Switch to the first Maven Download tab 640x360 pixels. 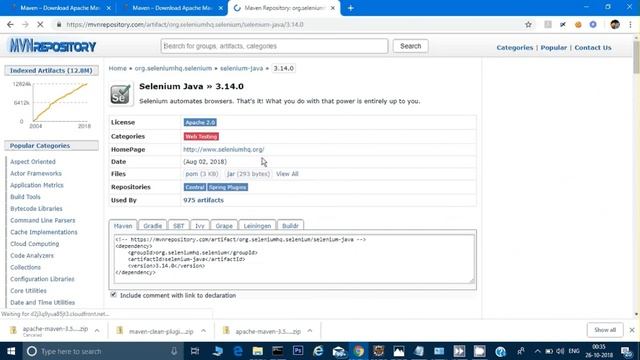(60, 8)
